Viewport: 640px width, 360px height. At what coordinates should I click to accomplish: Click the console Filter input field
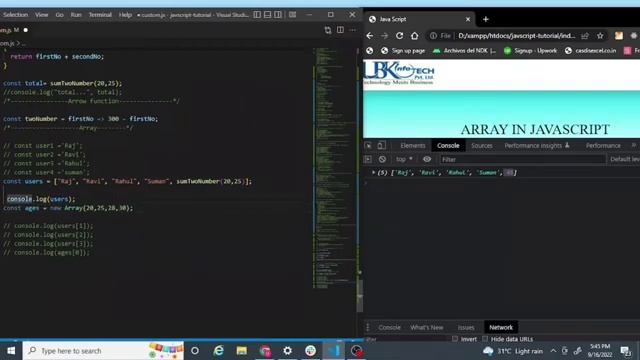[x=522, y=160]
